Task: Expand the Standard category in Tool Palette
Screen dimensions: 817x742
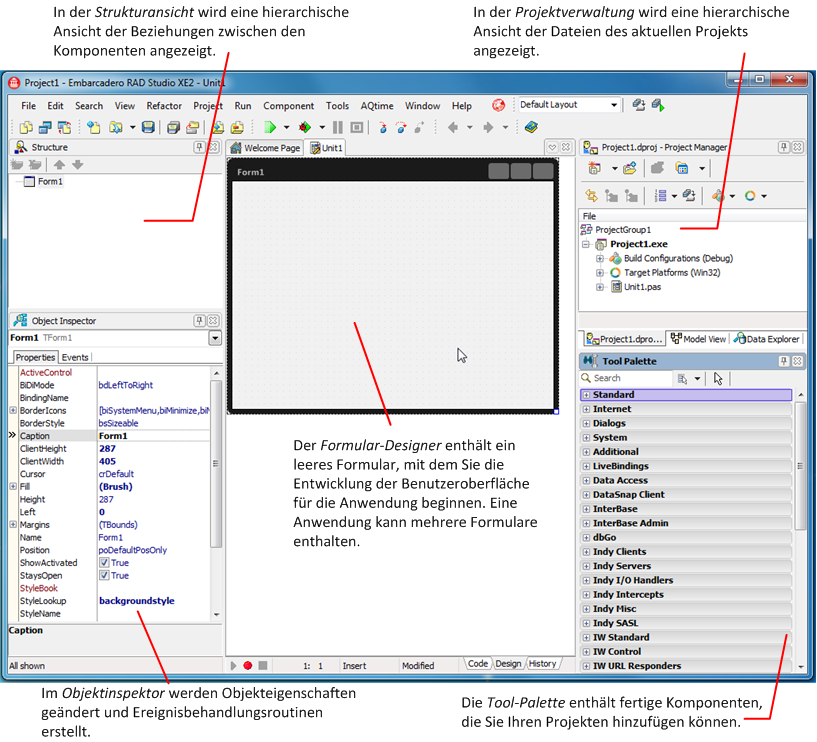Action: point(586,395)
